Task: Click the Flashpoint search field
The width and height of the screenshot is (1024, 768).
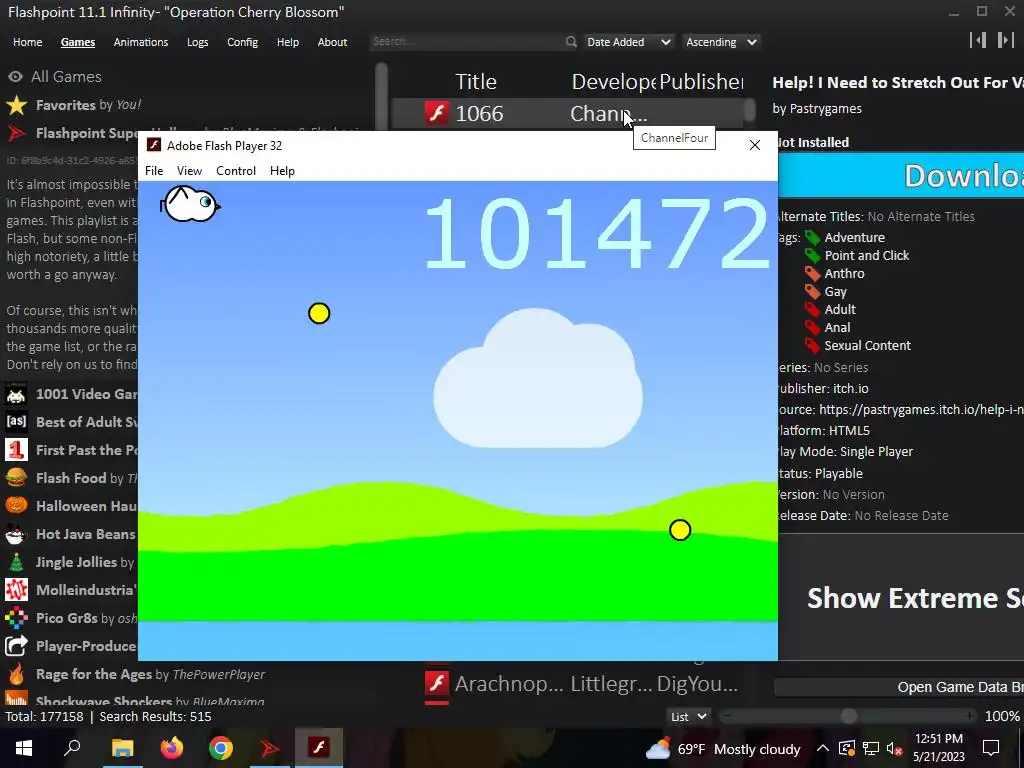Action: pyautogui.click(x=466, y=41)
